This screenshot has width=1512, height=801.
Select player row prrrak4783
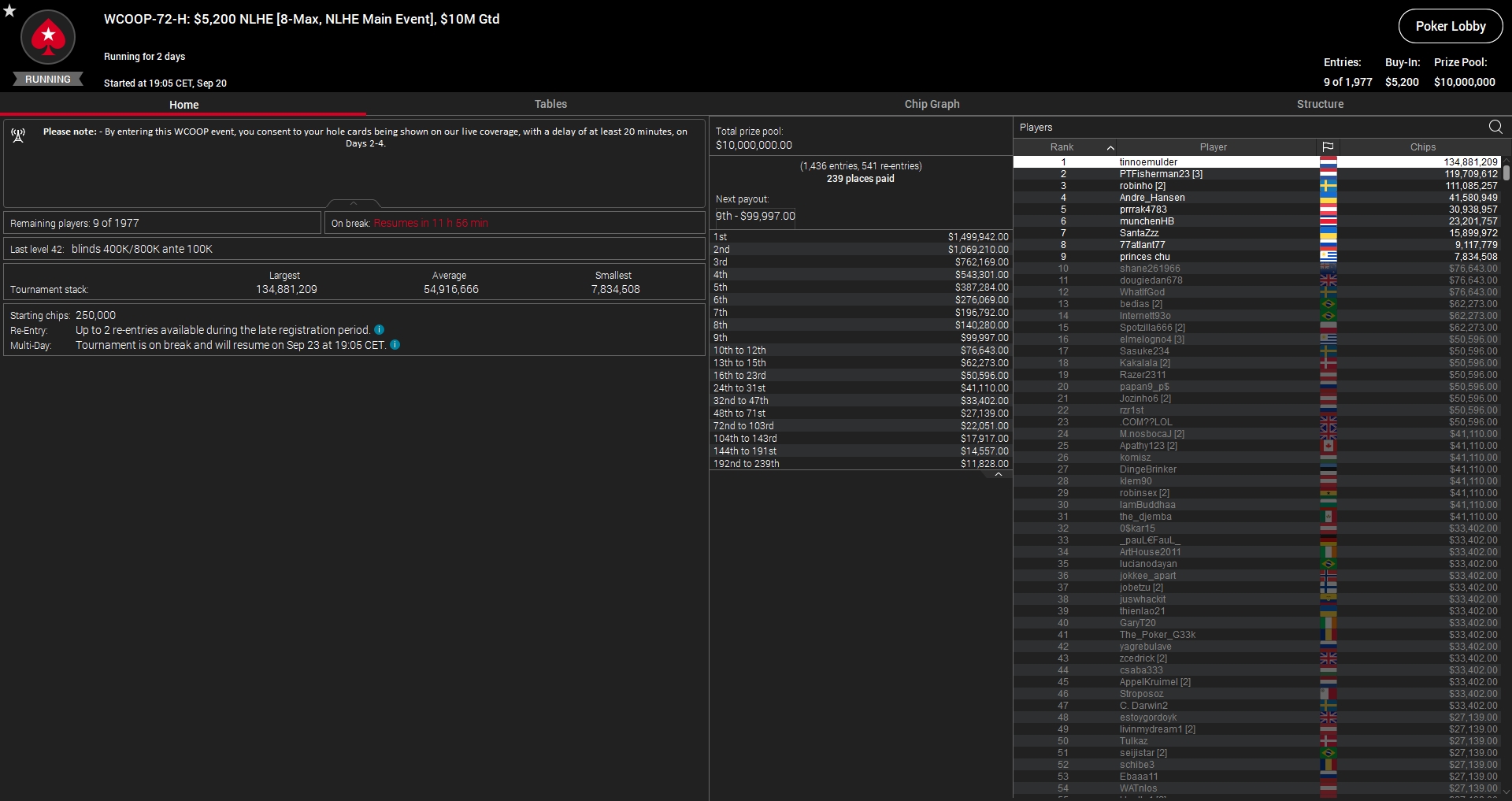pyautogui.click(x=1257, y=210)
